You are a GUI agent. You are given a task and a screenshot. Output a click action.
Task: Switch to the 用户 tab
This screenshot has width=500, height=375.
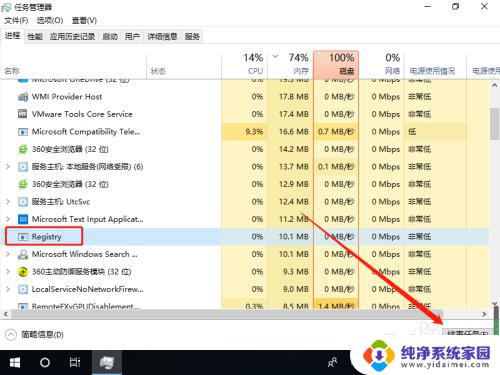pyautogui.click(x=132, y=36)
